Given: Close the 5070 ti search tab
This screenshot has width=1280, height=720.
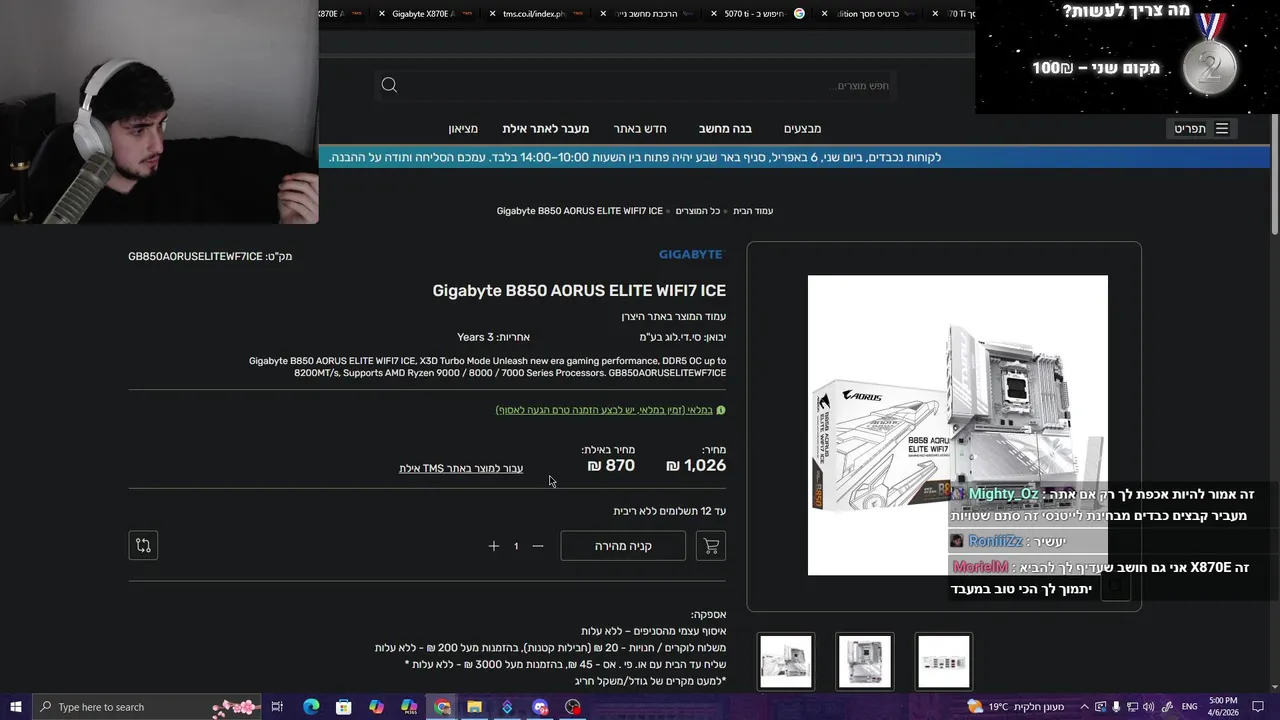Looking at the screenshot, I should 714,14.
